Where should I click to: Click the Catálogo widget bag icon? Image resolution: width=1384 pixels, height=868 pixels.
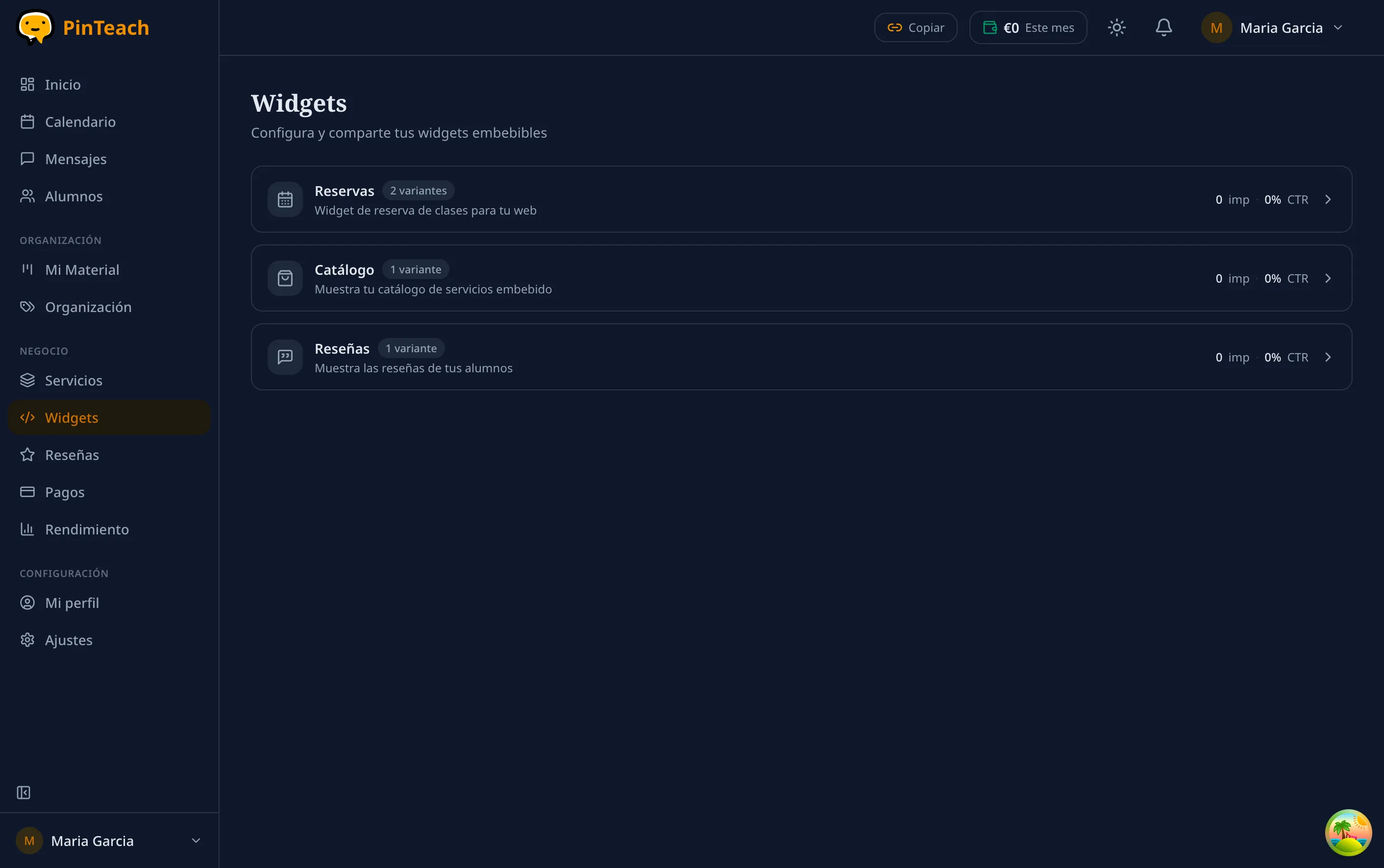pos(284,278)
